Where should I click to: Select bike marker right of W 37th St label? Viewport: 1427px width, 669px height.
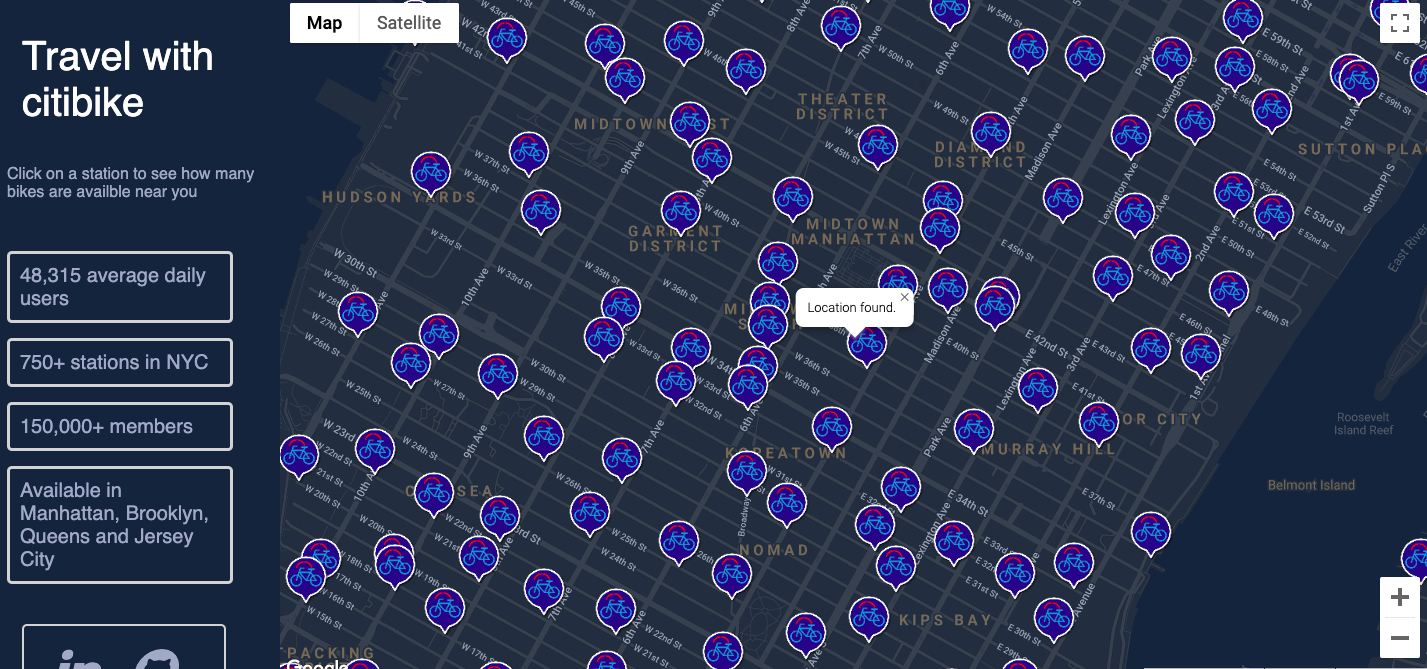[x=529, y=154]
